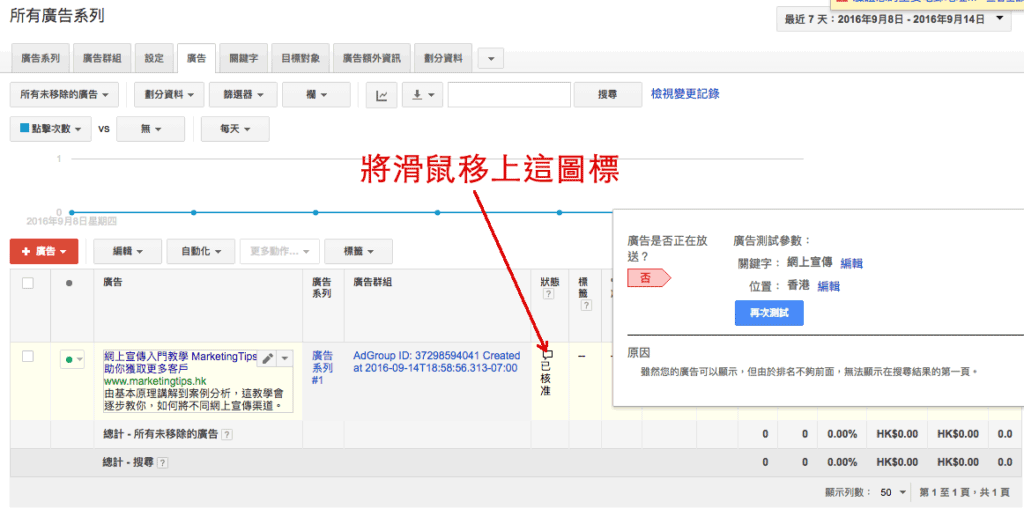
Task: Select the 廣告 tab
Action: click(x=196, y=58)
